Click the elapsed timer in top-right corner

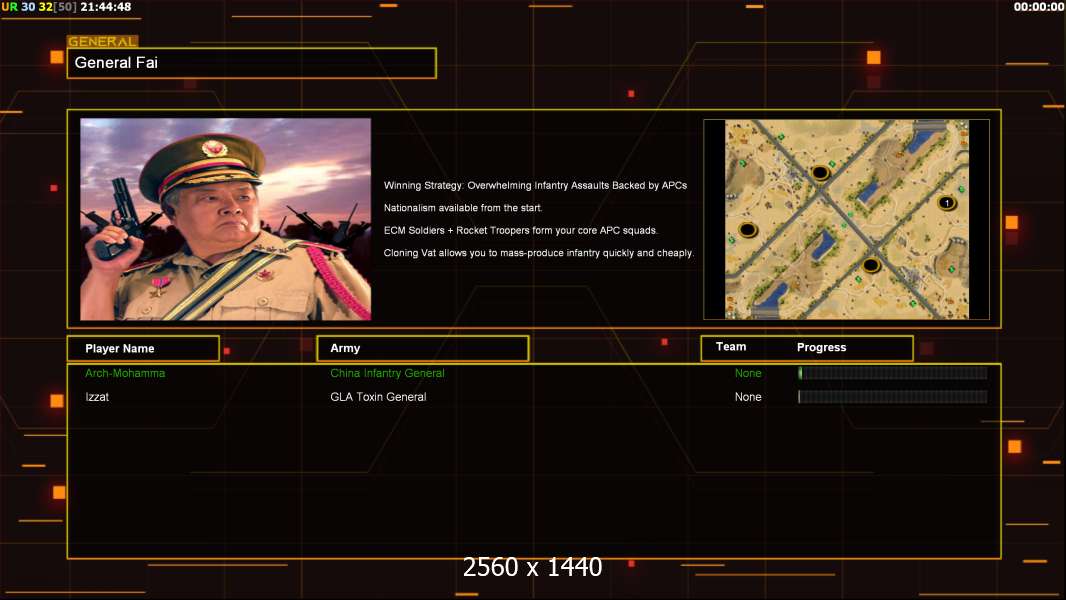(1038, 7)
